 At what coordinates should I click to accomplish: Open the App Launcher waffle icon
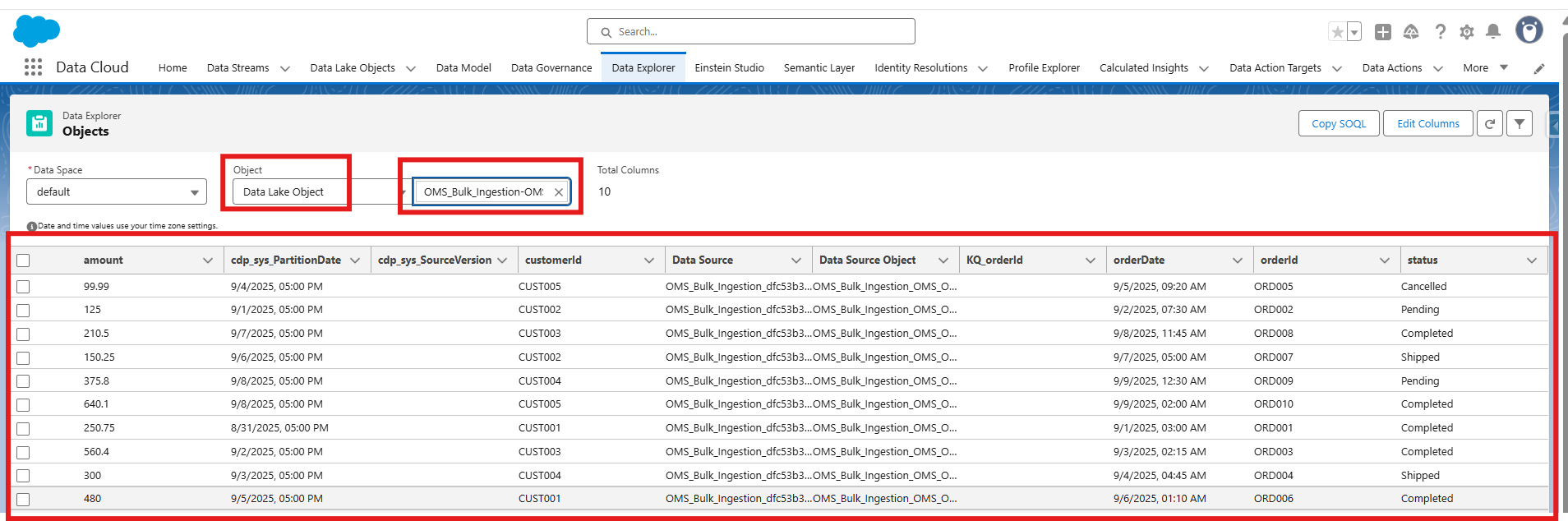33,67
